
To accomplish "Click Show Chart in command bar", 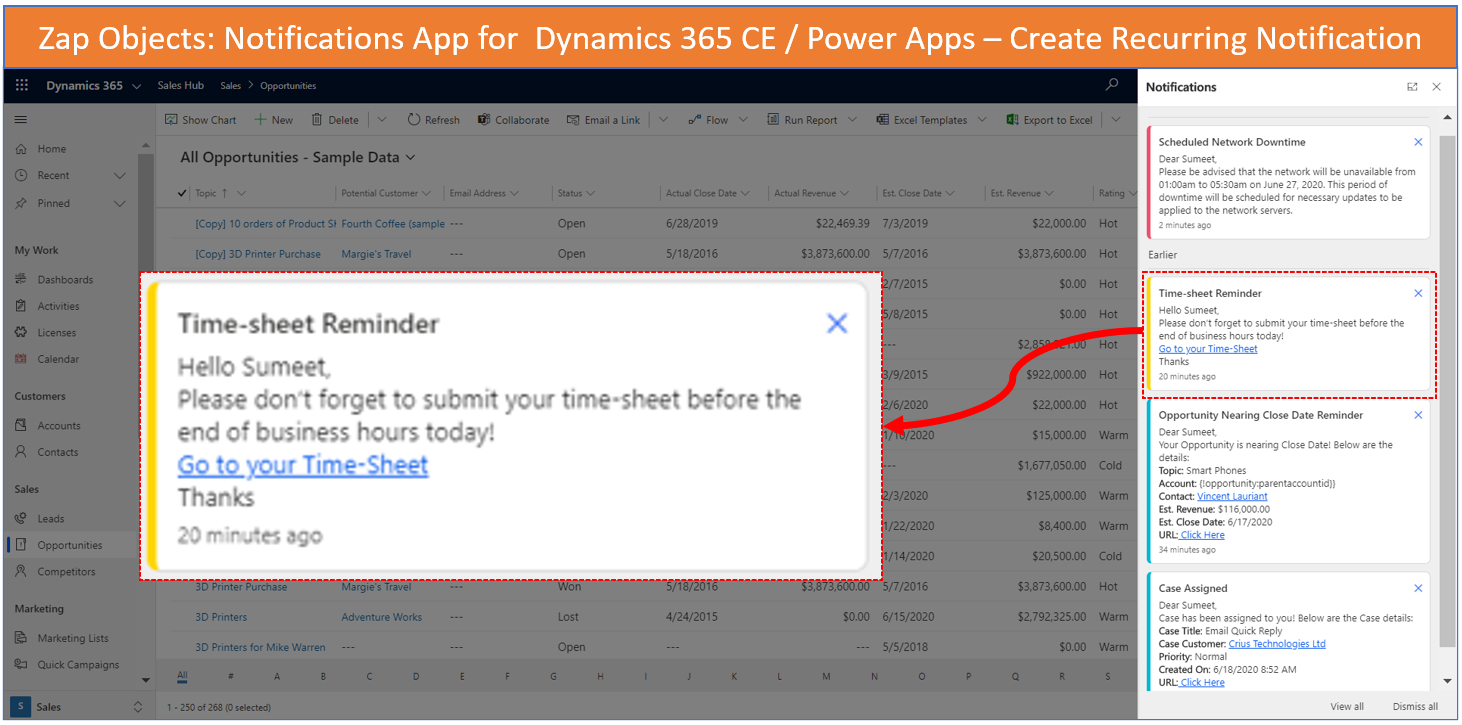I will [201, 120].
